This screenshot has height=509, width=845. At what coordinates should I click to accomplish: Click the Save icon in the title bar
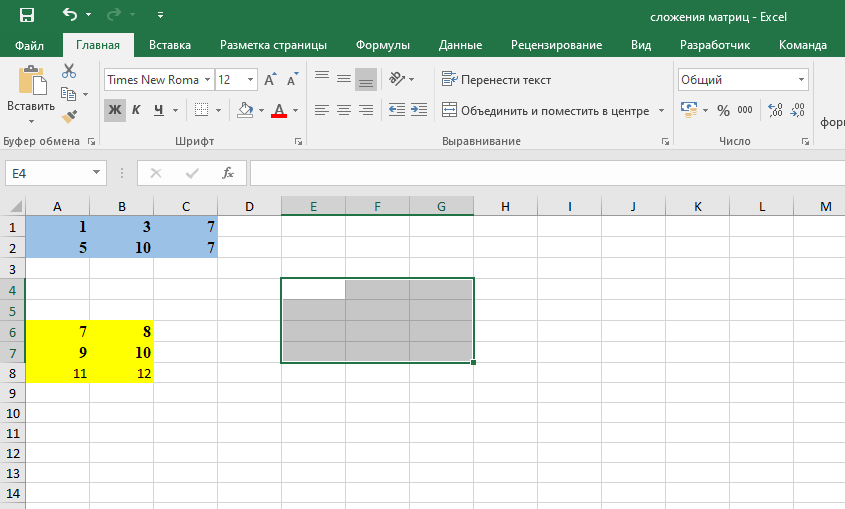27,15
